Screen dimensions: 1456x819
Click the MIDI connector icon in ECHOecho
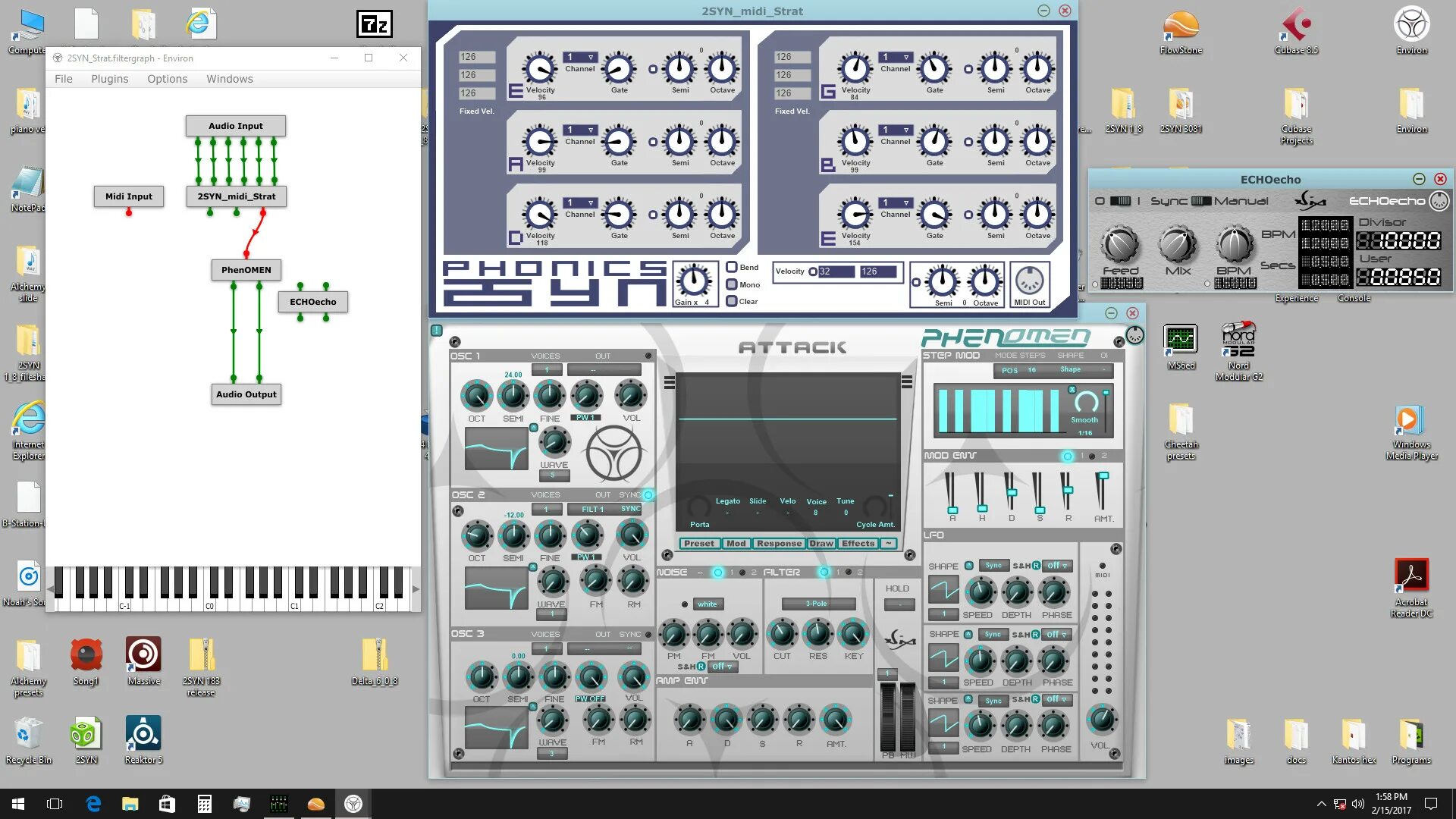pos(1439,201)
